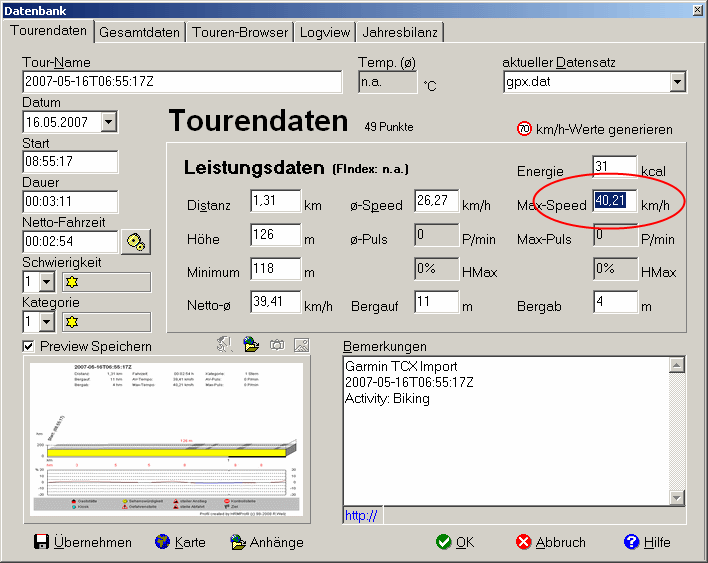Confirm with the OK button
Viewport: 708px width, 563px height.
tap(455, 542)
